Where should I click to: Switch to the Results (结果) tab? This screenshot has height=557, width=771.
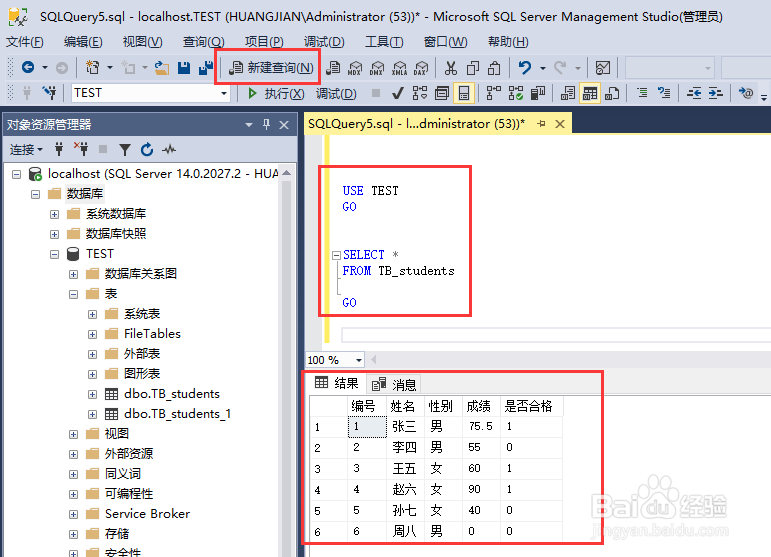pyautogui.click(x=337, y=383)
